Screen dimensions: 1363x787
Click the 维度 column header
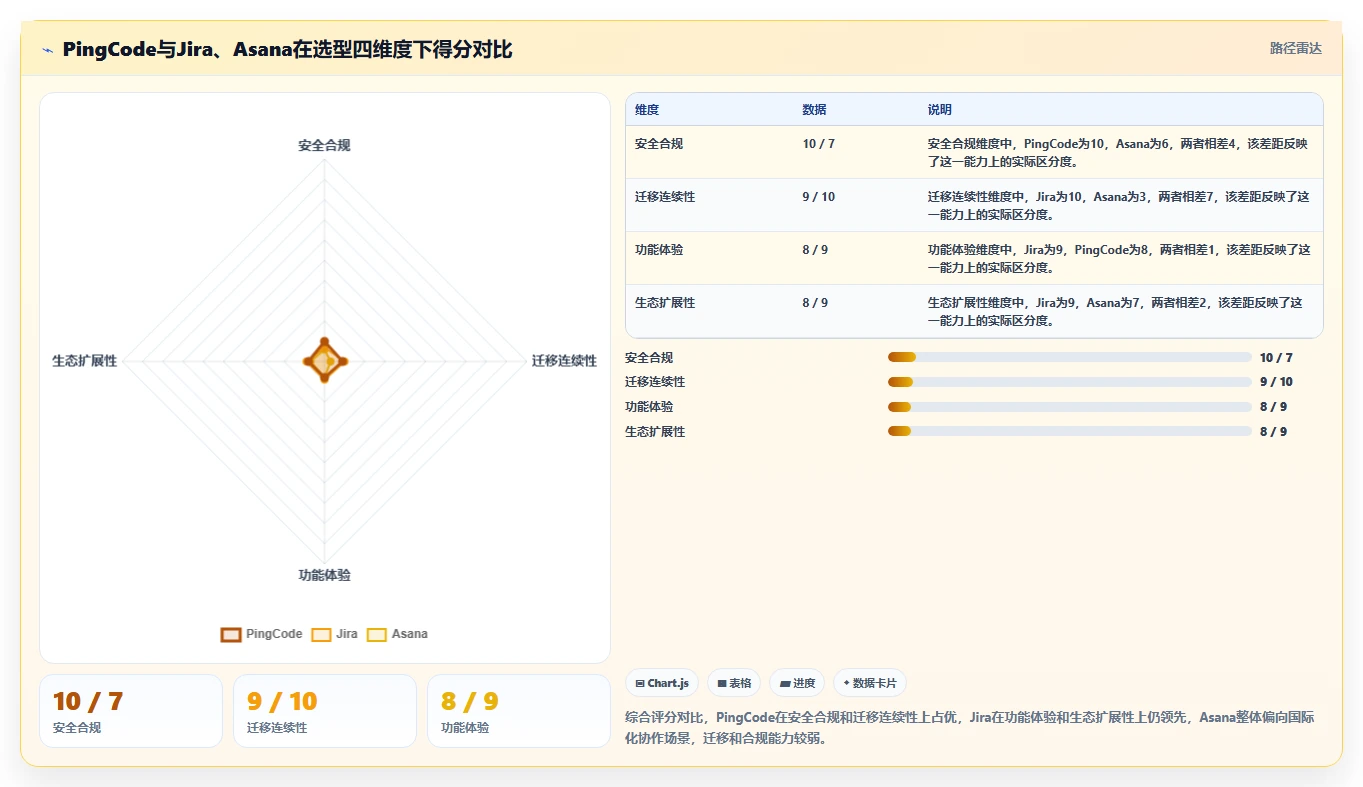(x=647, y=110)
